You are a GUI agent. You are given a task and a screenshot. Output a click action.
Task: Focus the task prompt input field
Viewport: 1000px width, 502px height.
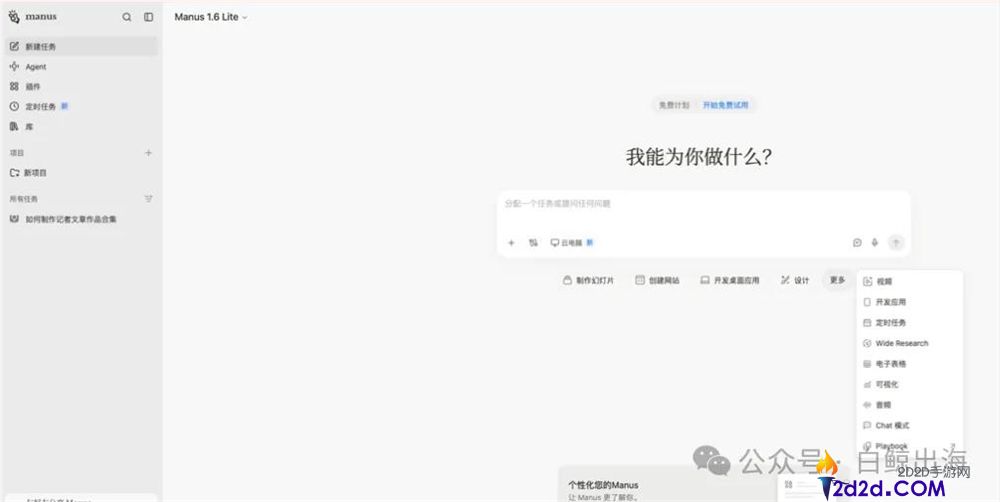pyautogui.click(x=703, y=204)
